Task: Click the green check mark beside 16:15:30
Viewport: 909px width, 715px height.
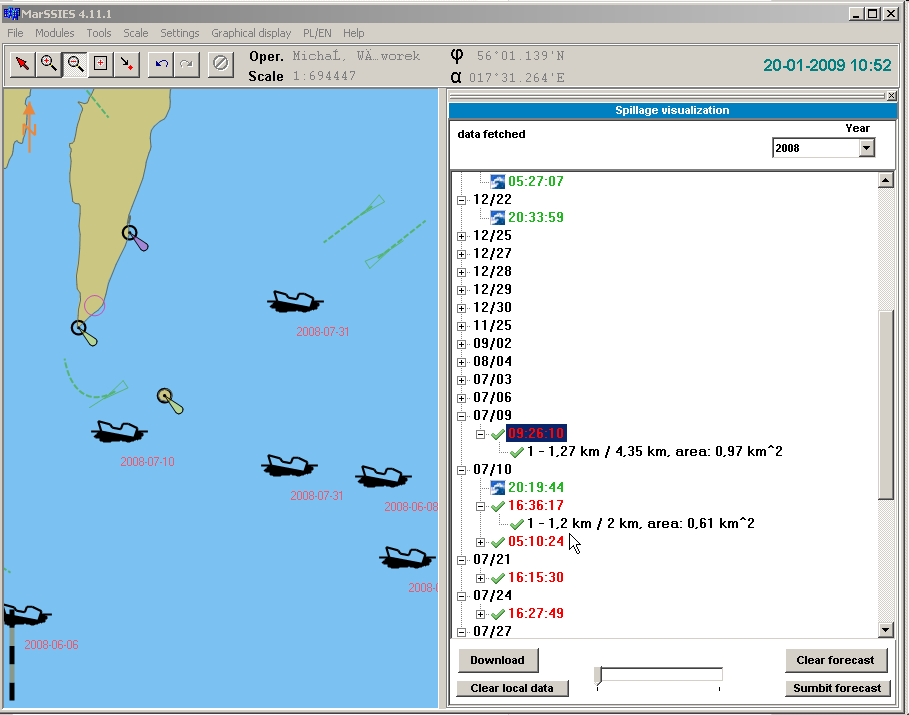Action: [497, 578]
